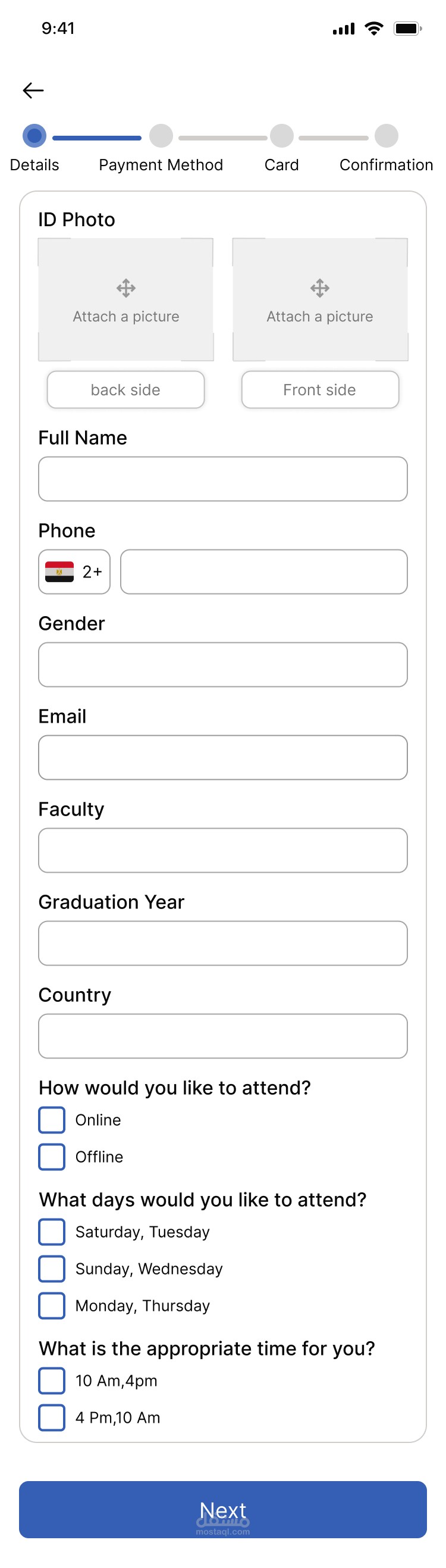Click the Front side button
Screen dimensions: 446x1568
tap(320, 389)
